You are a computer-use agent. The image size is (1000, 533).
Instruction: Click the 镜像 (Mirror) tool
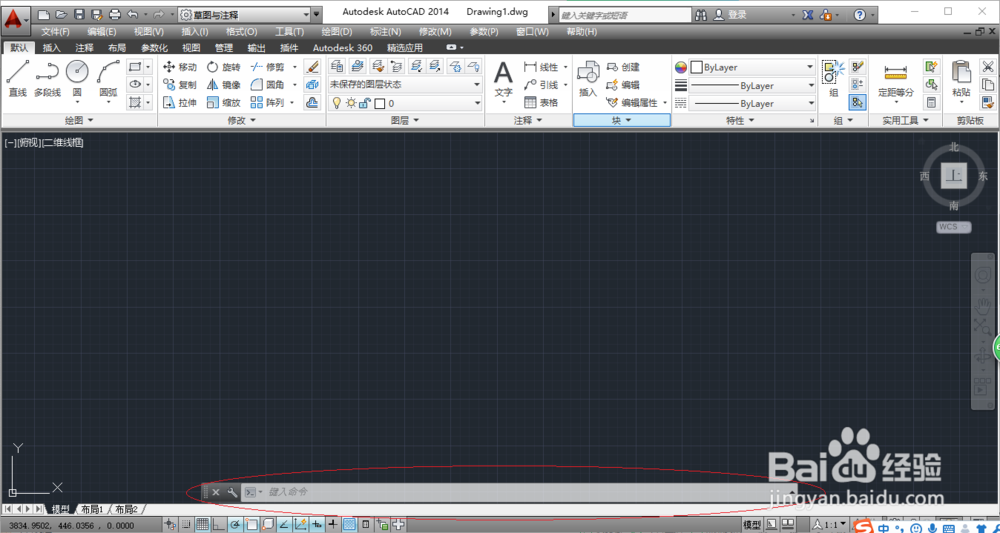click(224, 84)
